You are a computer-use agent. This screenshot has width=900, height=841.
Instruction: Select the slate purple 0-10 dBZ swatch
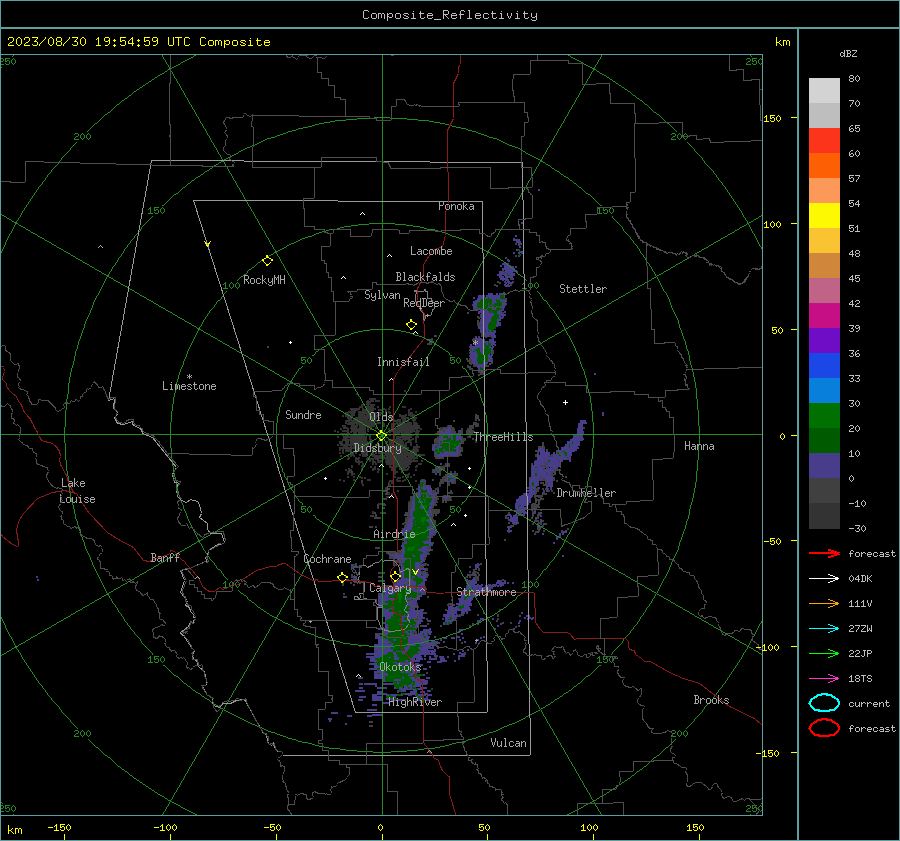(824, 466)
